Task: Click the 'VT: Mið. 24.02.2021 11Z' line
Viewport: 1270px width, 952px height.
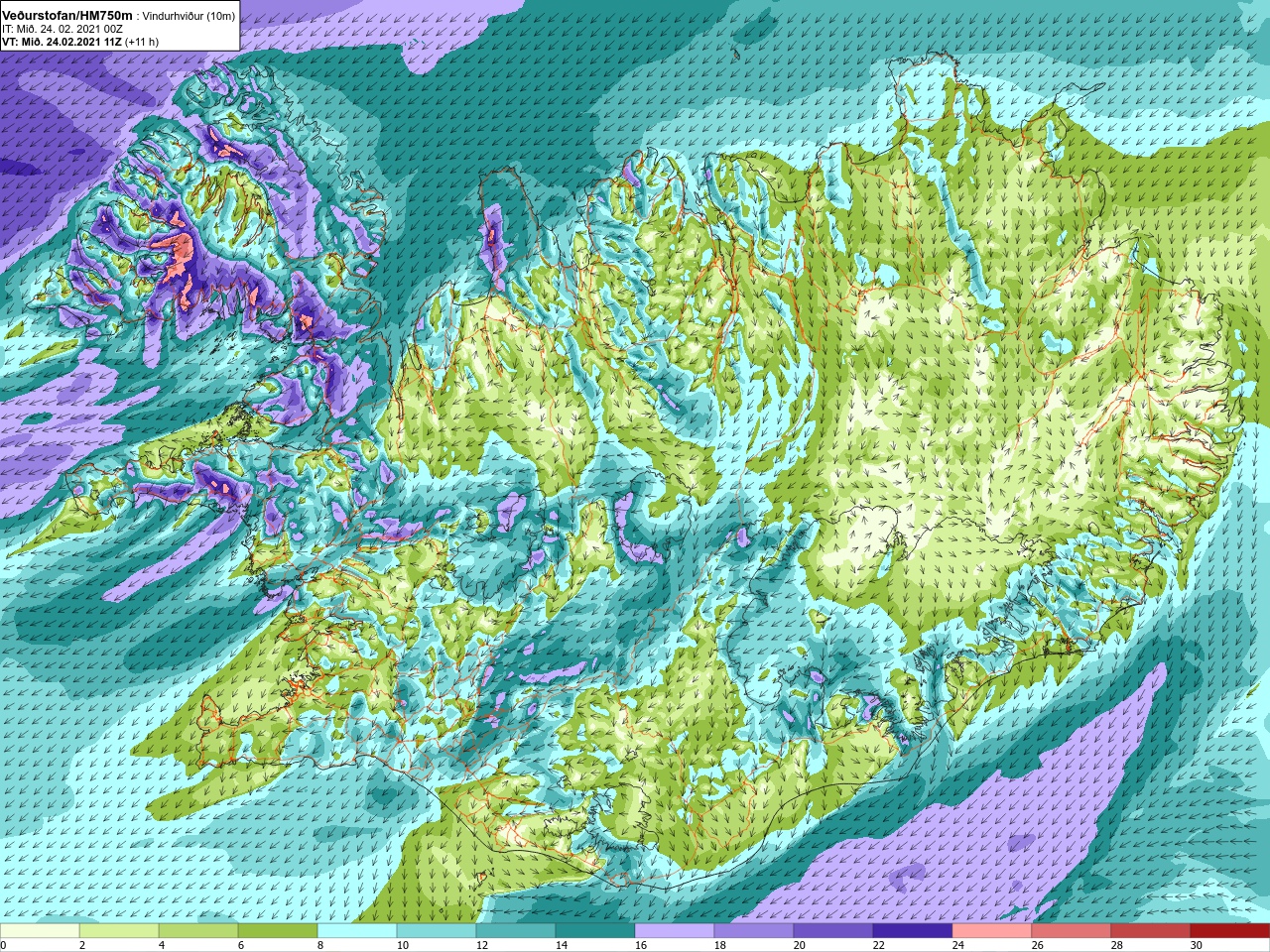Action: click(x=62, y=43)
